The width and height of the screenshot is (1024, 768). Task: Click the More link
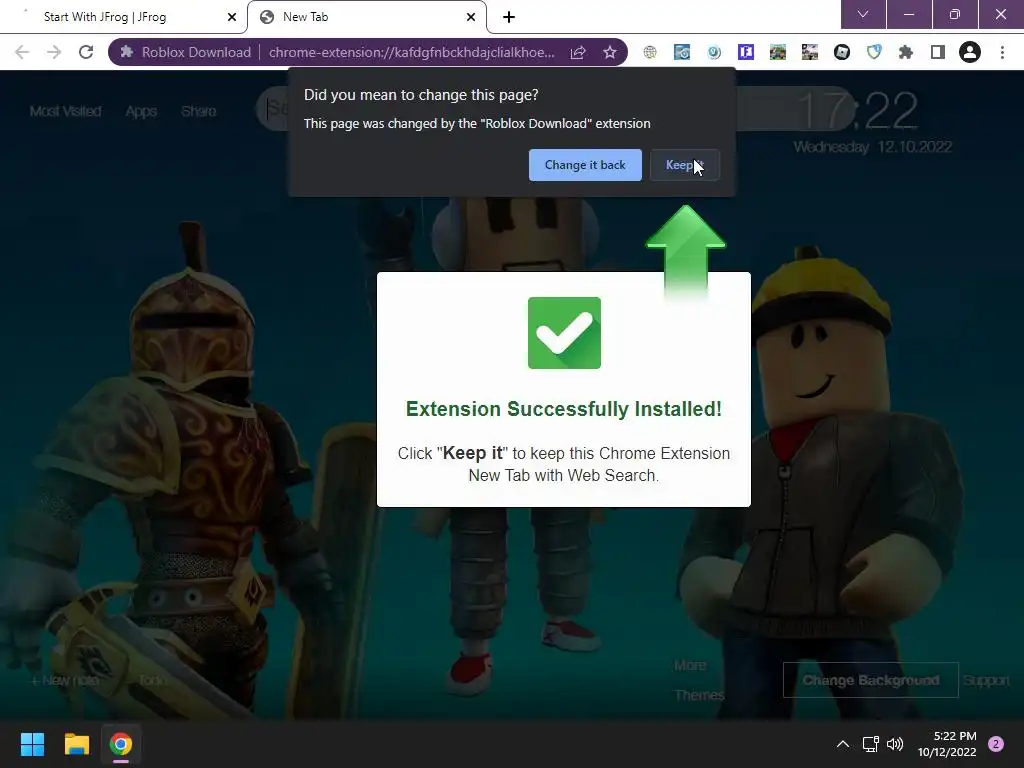(x=690, y=665)
